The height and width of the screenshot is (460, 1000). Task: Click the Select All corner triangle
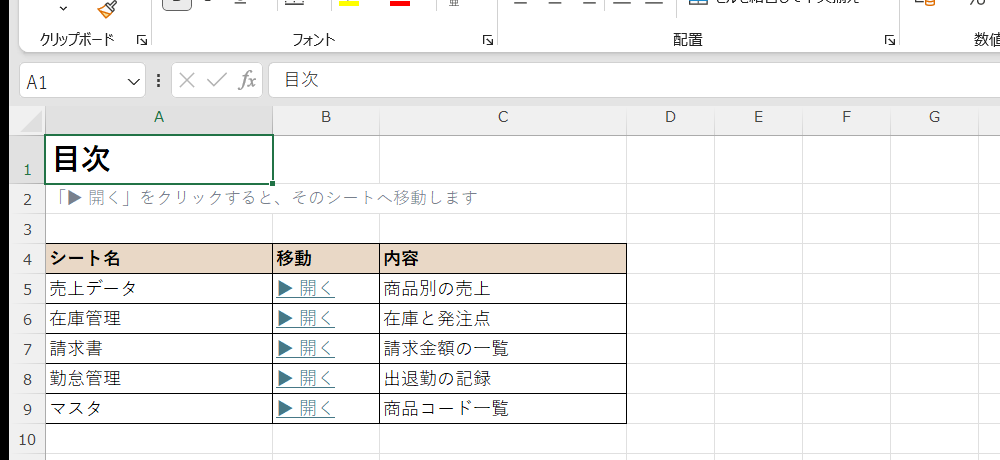coord(31,120)
